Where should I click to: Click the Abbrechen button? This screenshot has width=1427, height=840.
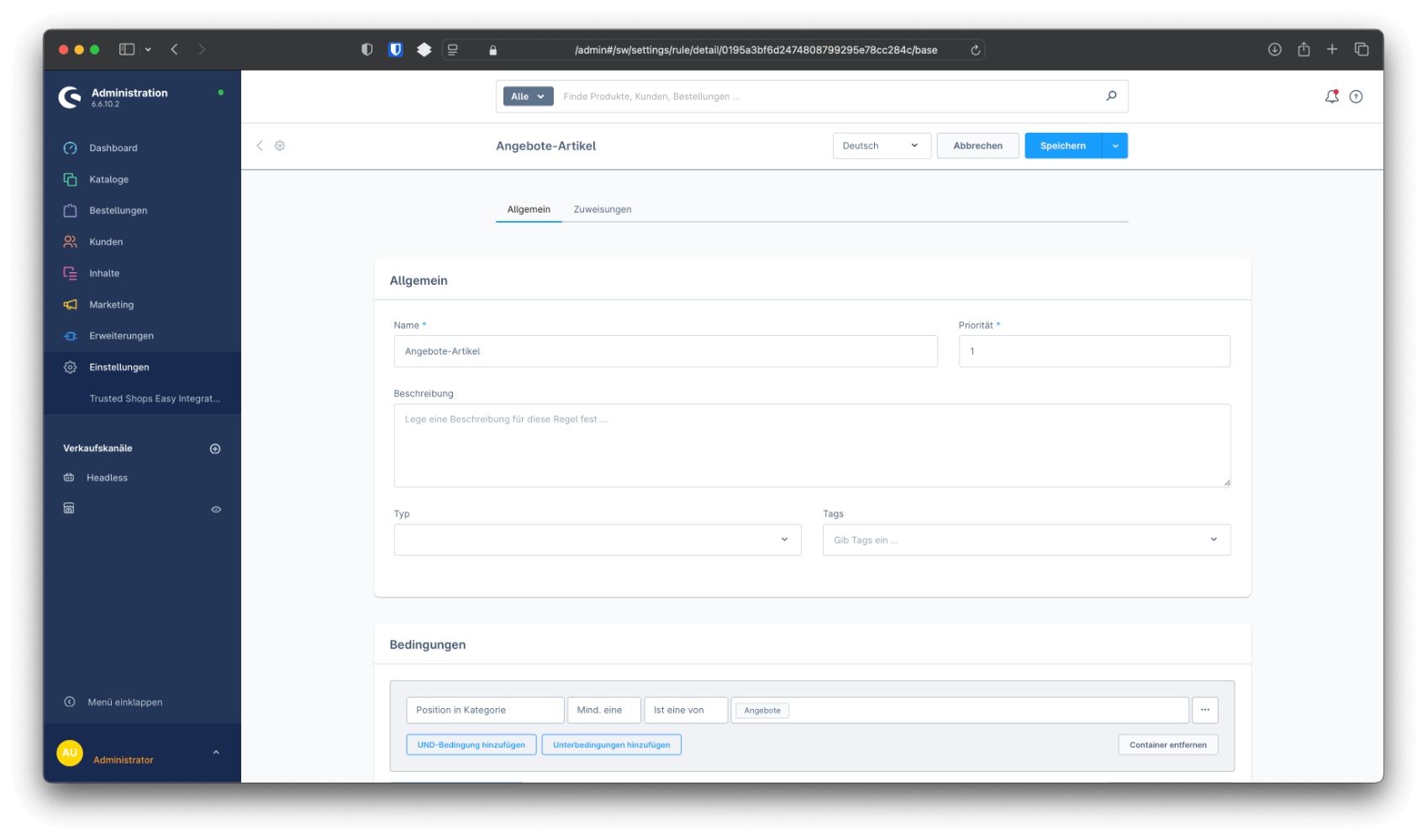(977, 145)
